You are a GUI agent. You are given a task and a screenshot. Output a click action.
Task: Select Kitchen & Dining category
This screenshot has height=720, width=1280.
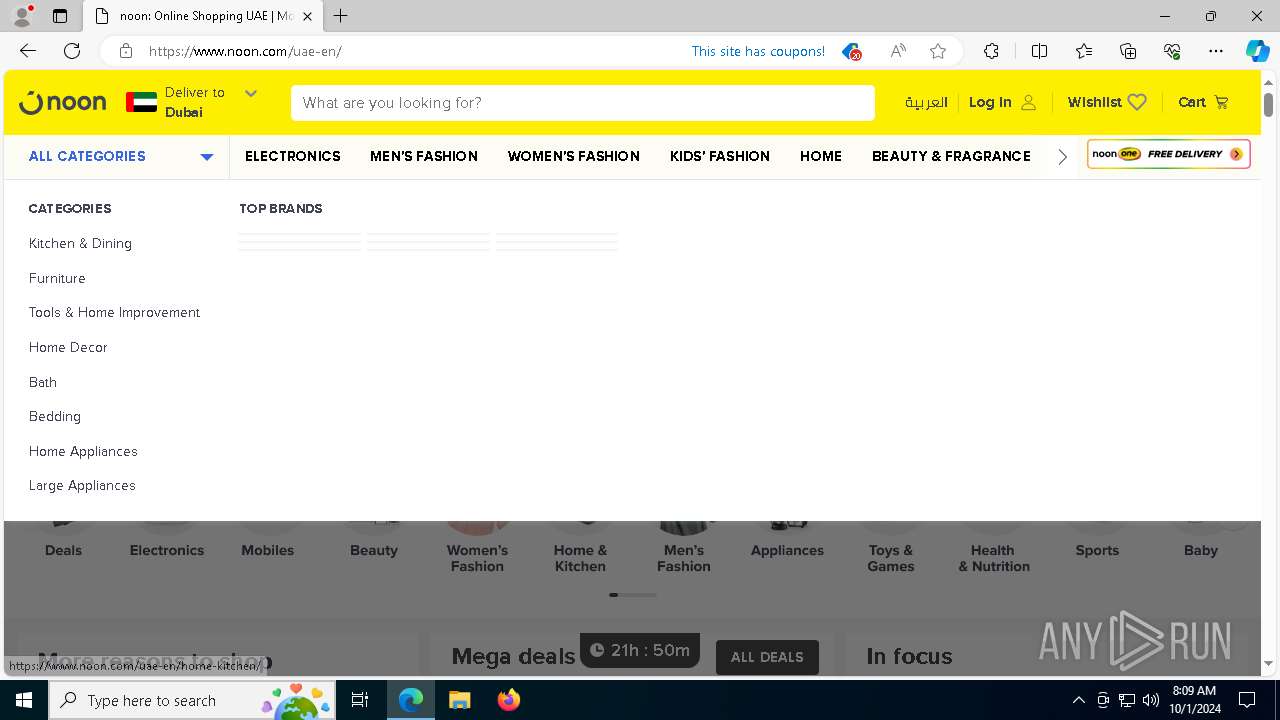point(80,243)
